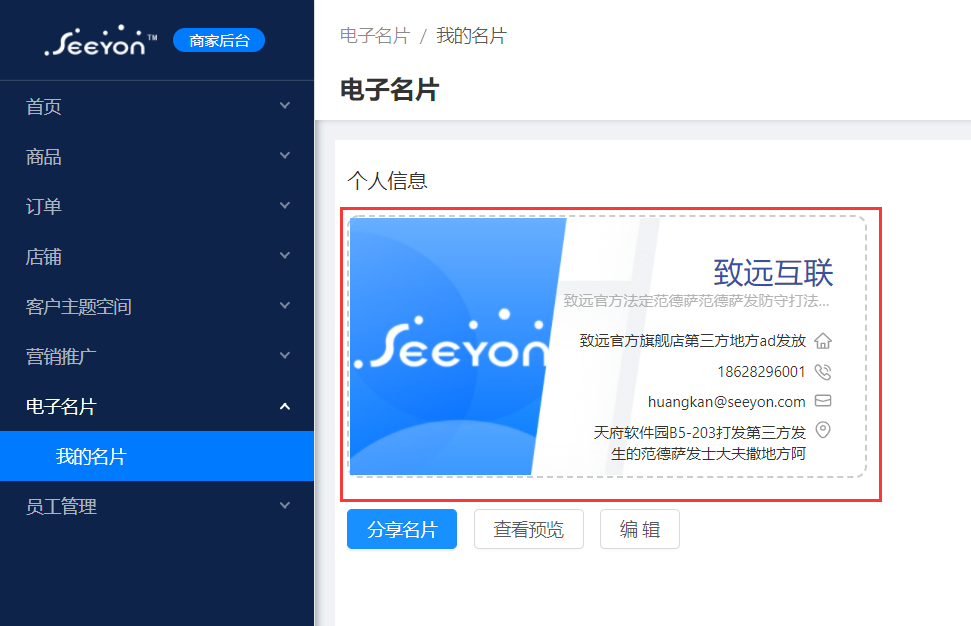Collapse the 电子名片 chevron arrow

285,407
